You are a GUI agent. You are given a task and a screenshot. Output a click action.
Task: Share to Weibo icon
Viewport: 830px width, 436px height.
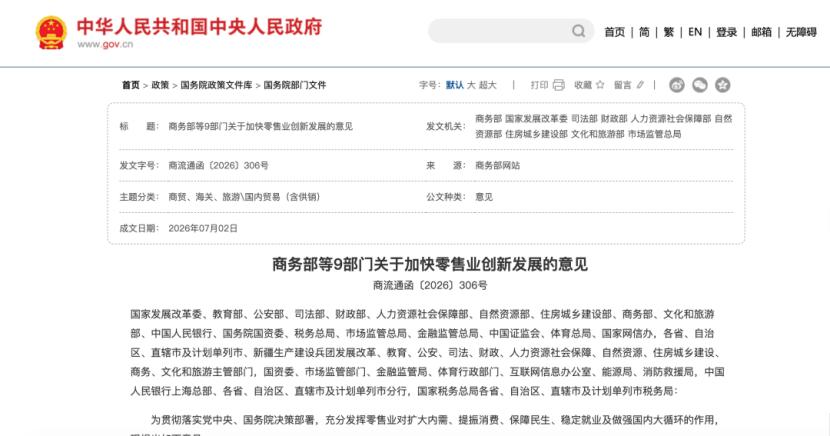pos(676,85)
